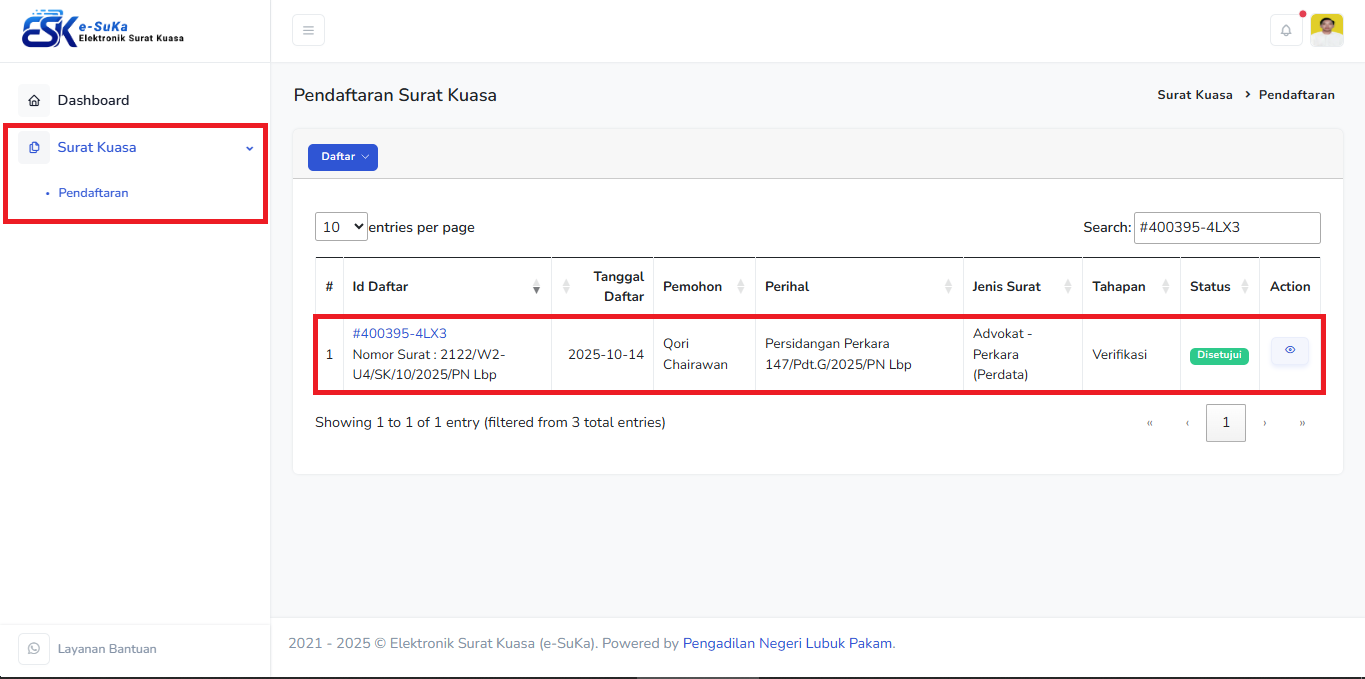The height and width of the screenshot is (679, 1365).
Task: Click in the Search input field
Action: [1226, 227]
